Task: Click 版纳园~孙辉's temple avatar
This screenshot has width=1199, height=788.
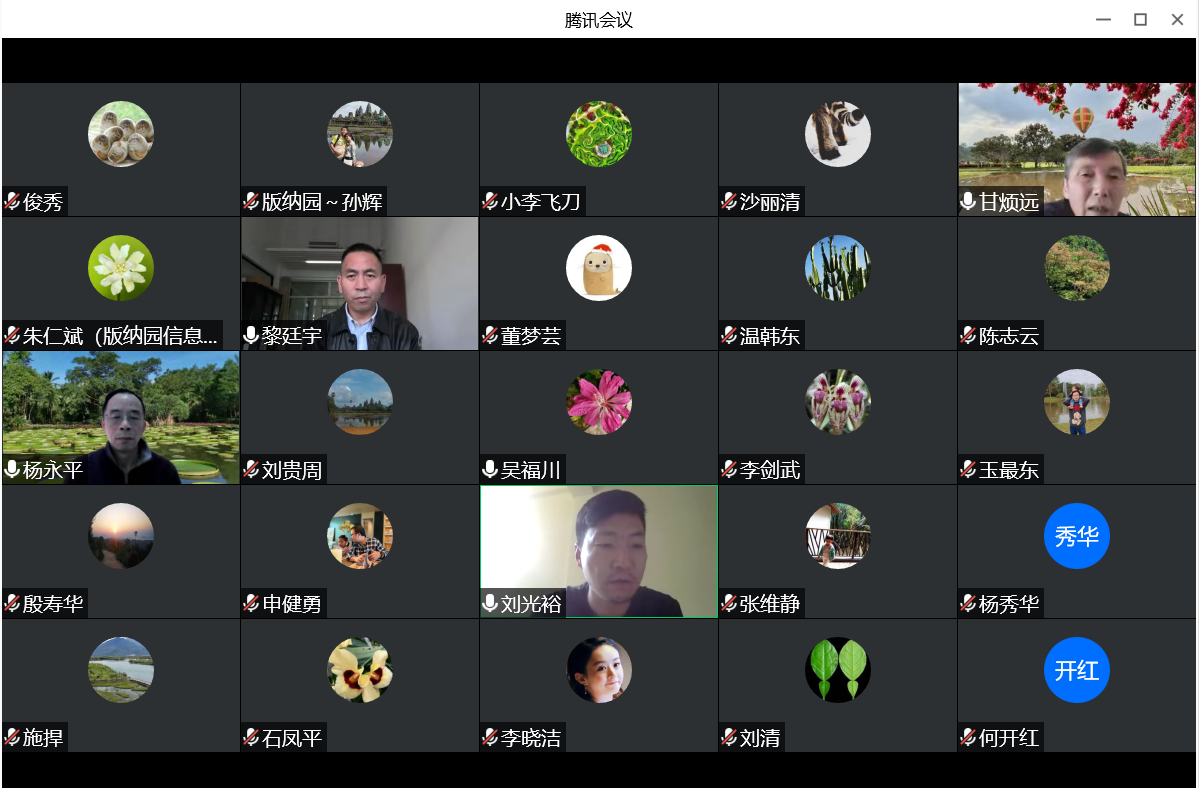Action: coord(360,134)
